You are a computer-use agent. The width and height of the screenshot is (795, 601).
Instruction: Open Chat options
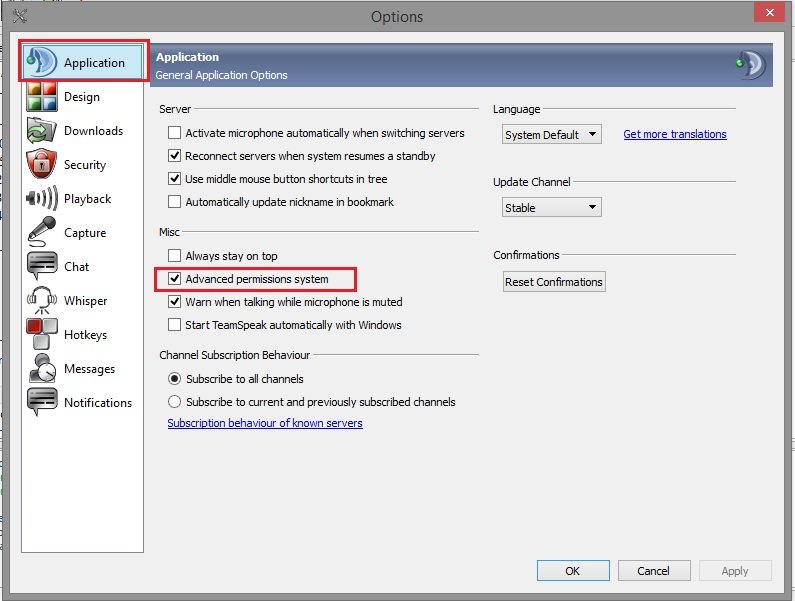pos(84,266)
